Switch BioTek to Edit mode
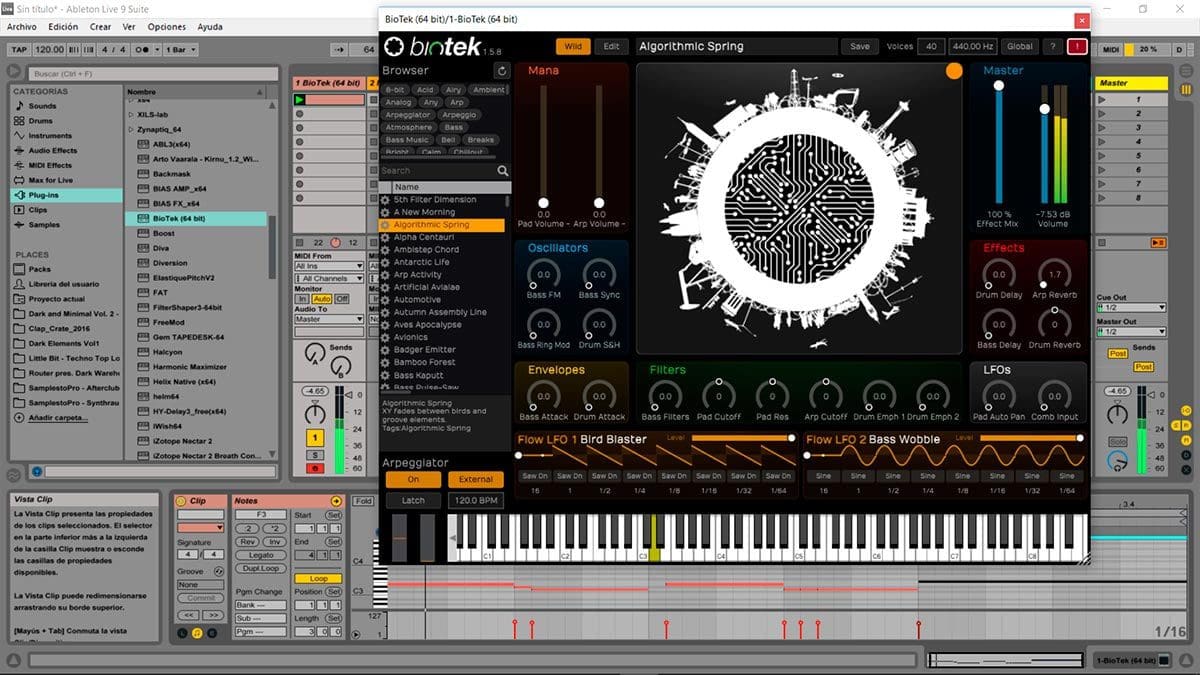 click(609, 46)
